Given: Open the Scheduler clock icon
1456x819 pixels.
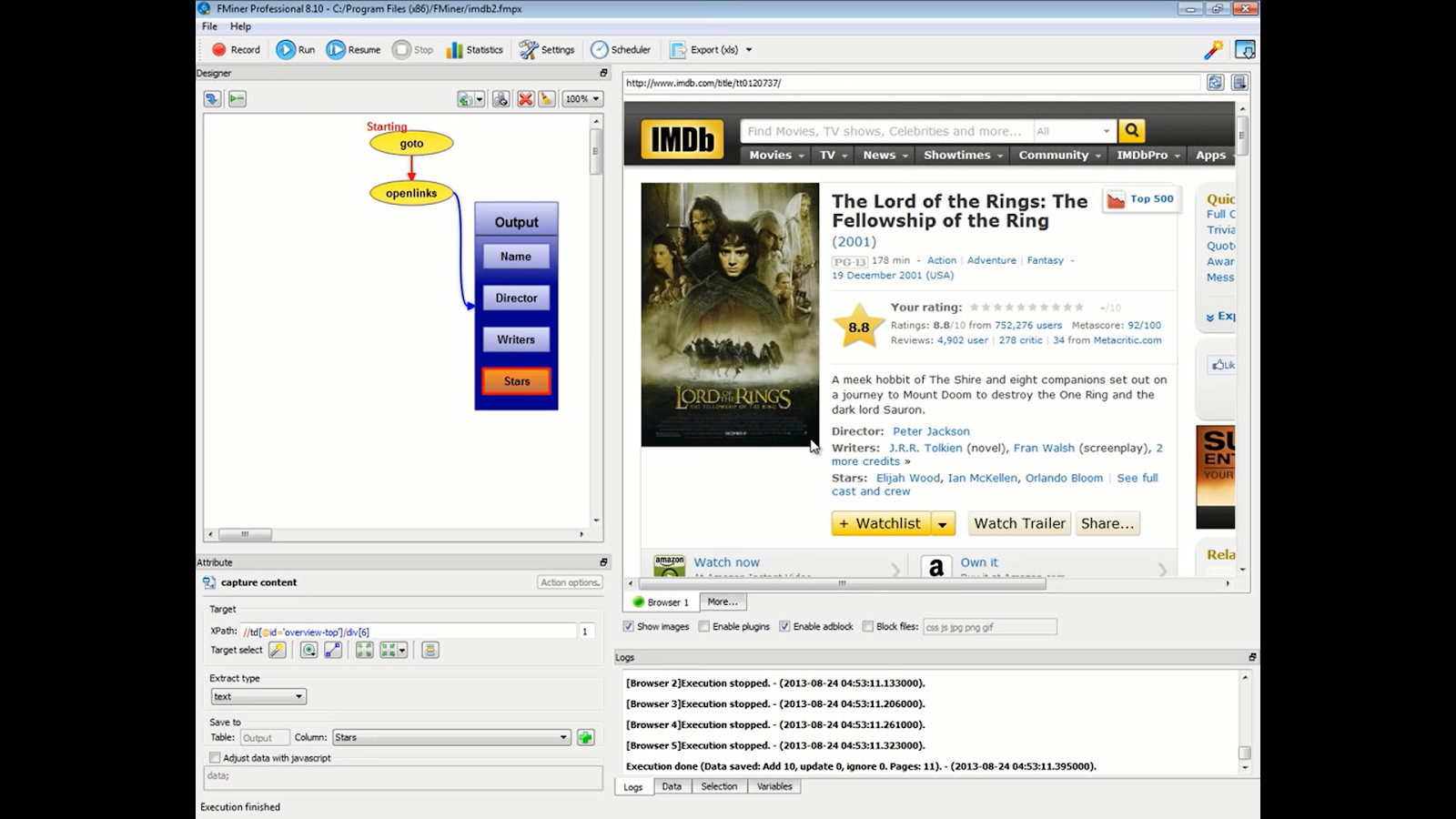Looking at the screenshot, I should pyautogui.click(x=599, y=50).
